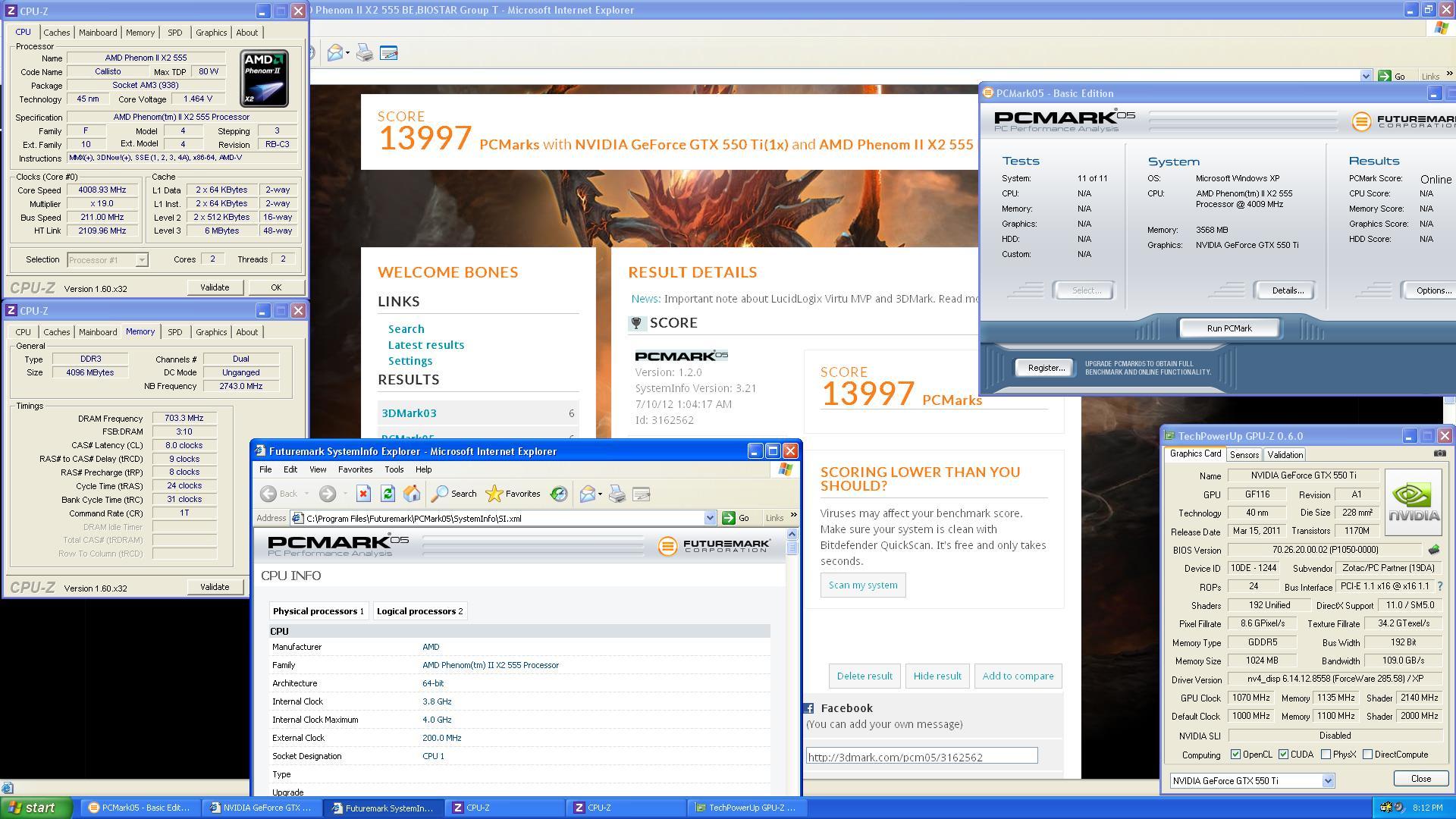Click Add to compare button
The image size is (1456, 819).
[1018, 676]
